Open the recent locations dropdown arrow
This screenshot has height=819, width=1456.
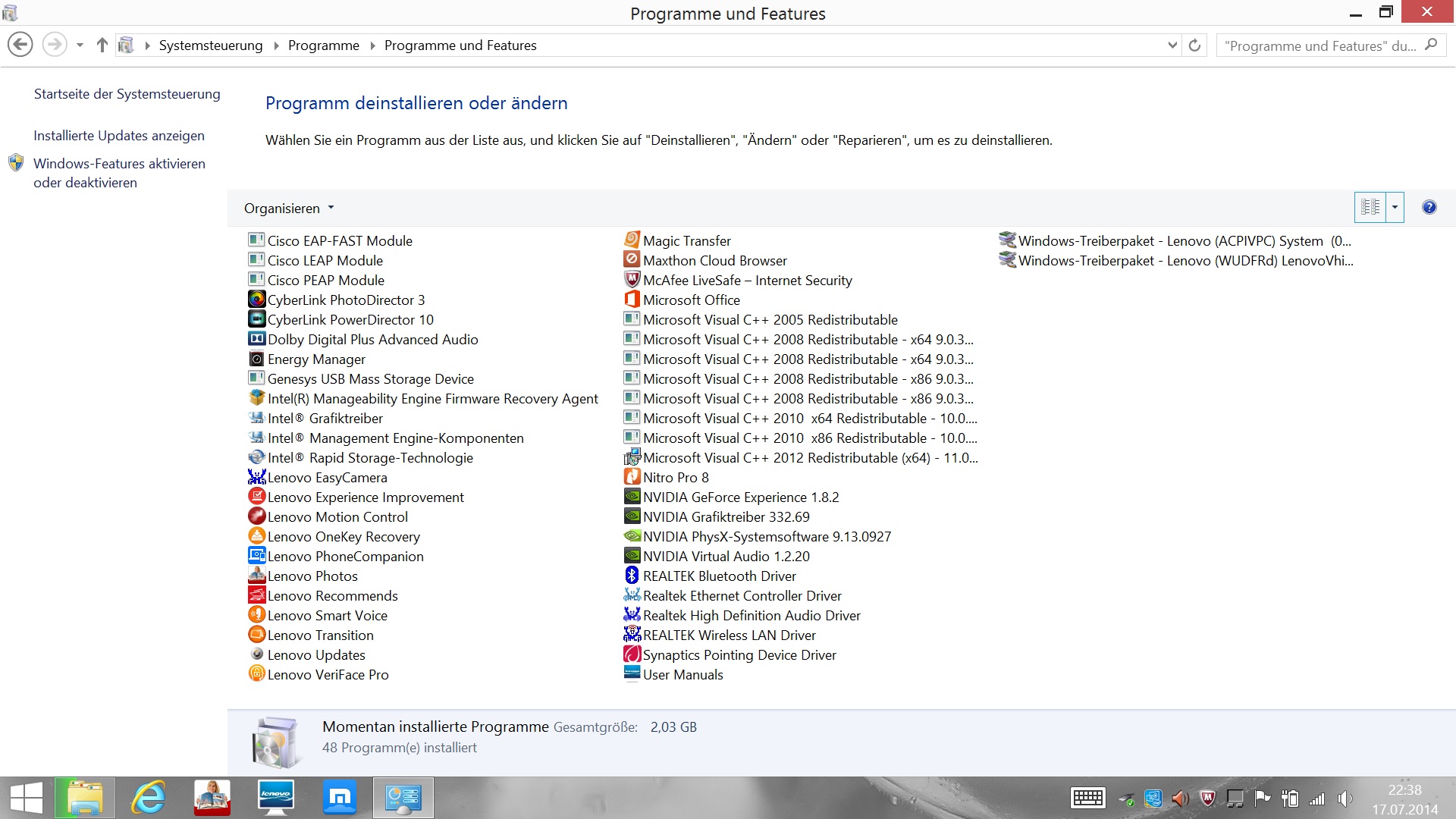click(80, 45)
